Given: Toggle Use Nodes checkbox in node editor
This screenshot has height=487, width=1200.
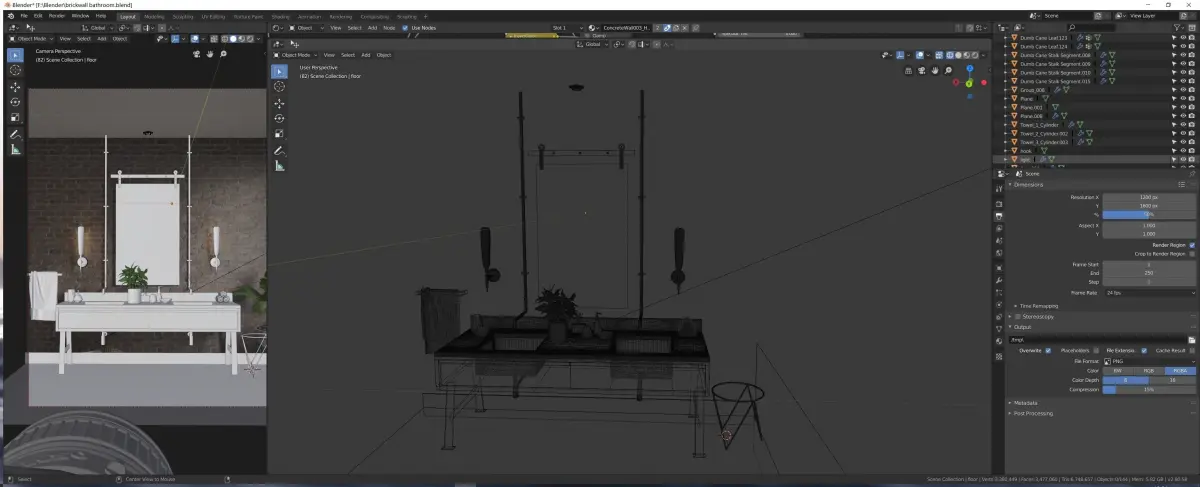Looking at the screenshot, I should (x=405, y=28).
